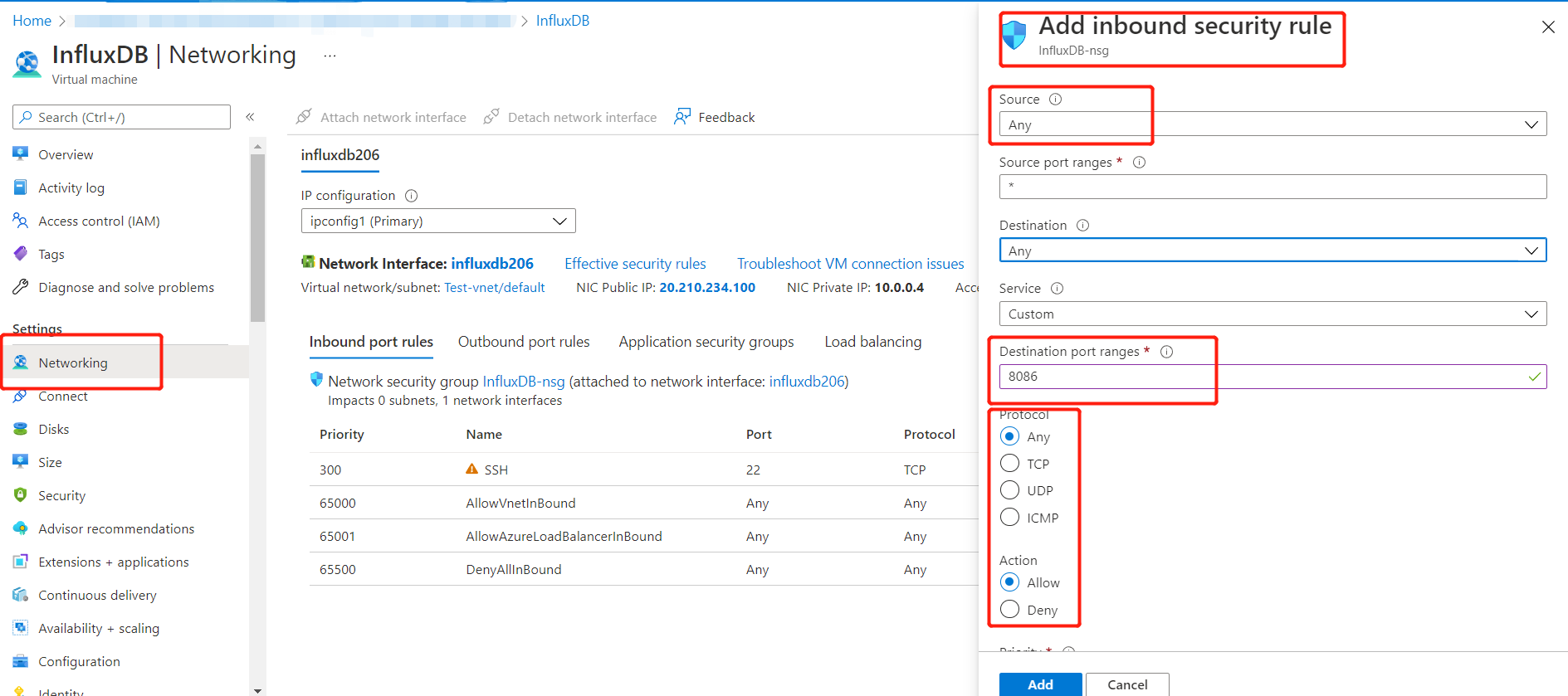Select Allow action radio button
The image size is (1568, 696).
[x=1009, y=582]
